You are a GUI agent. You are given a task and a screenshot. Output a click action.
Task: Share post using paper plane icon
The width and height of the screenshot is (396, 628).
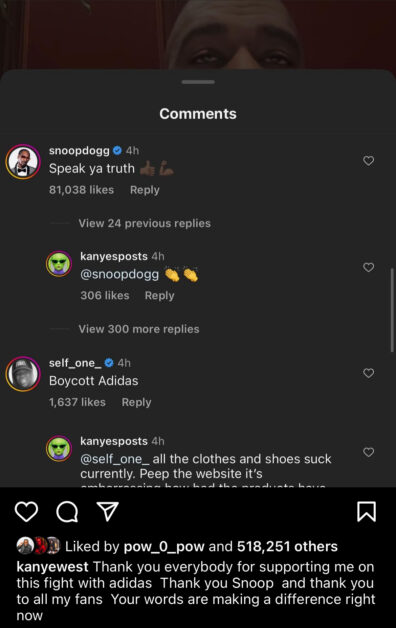click(x=108, y=511)
